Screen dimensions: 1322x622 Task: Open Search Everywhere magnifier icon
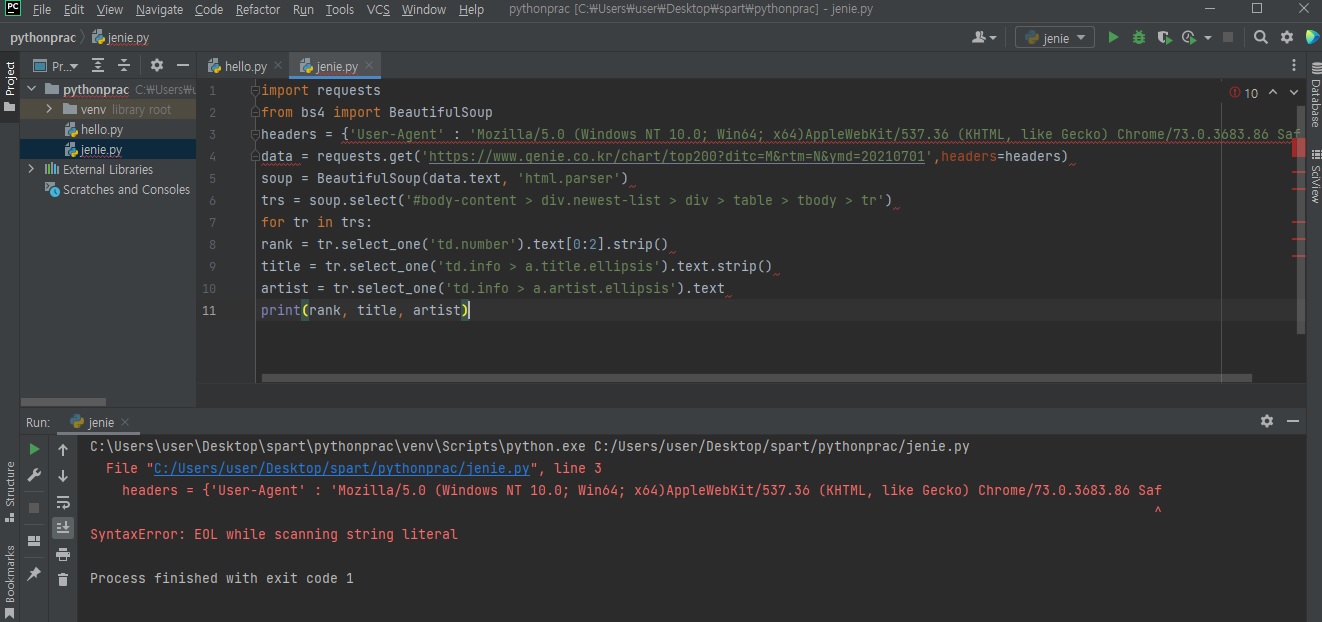point(1261,37)
